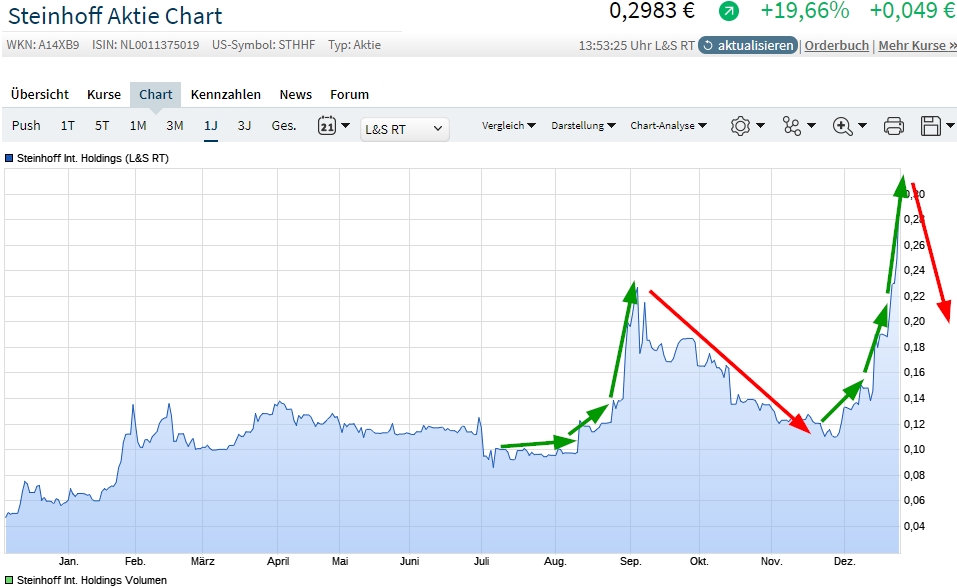Click the März month axis label
The height and width of the screenshot is (588, 957).
(x=203, y=561)
